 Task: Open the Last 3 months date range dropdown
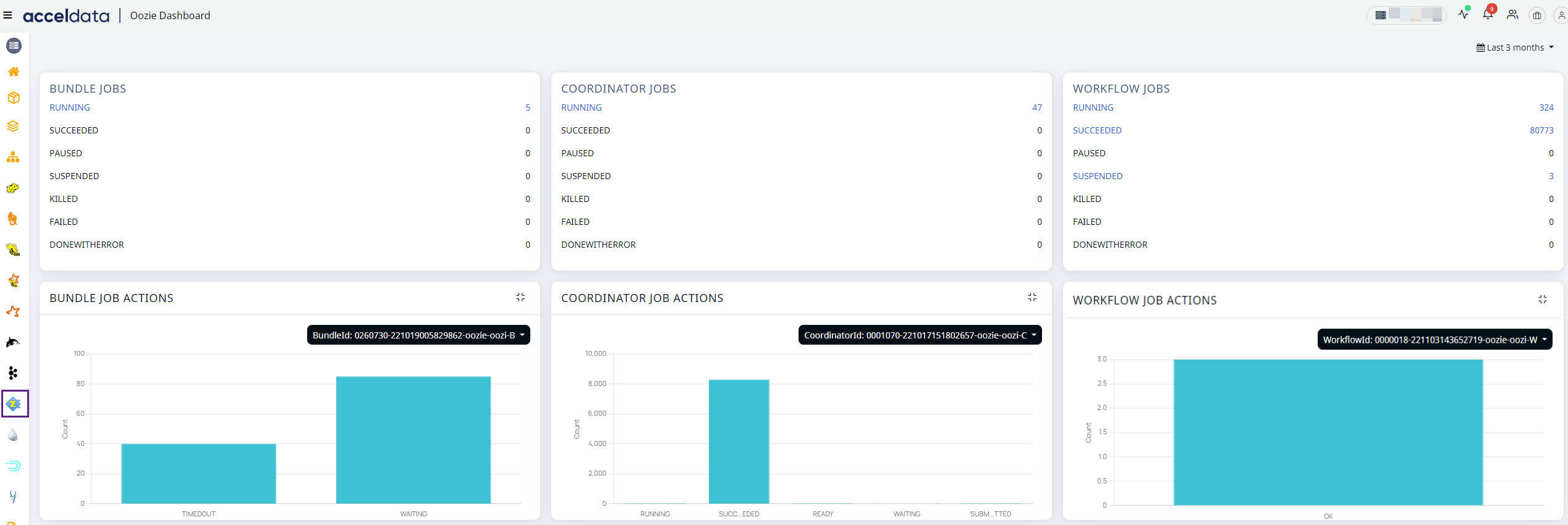pos(1515,48)
